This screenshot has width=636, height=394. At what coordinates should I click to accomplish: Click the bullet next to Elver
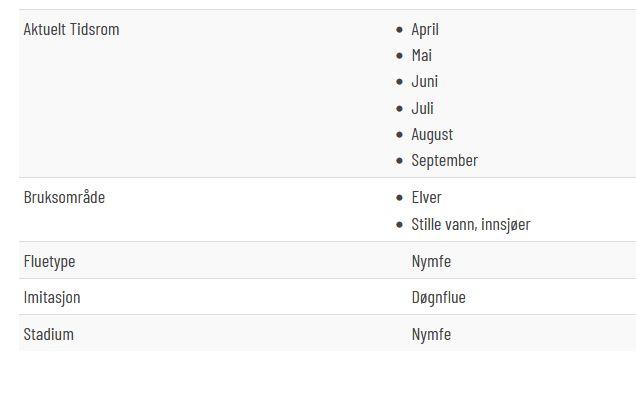point(400,198)
